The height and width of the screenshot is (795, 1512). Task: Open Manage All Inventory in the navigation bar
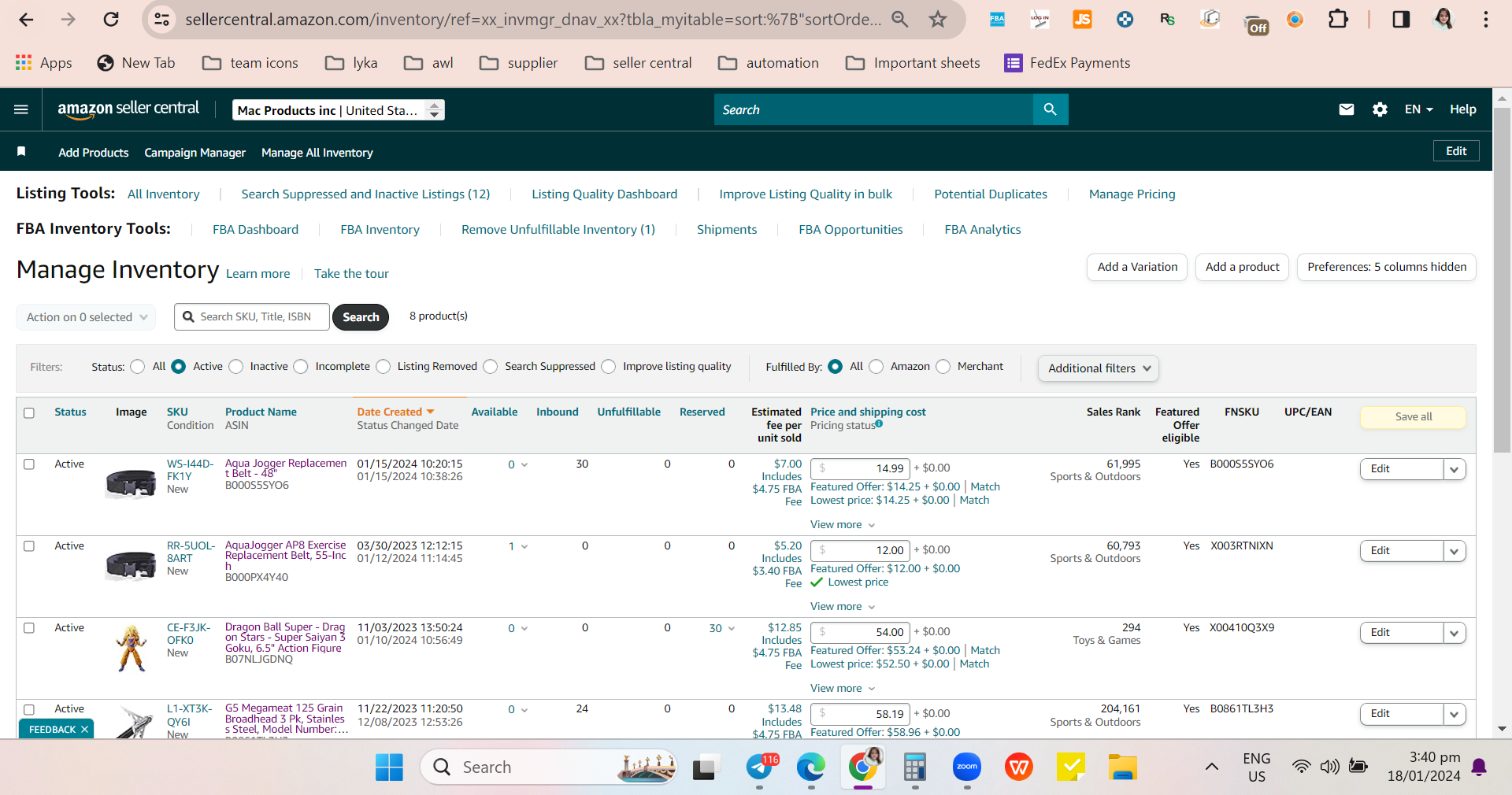point(317,152)
